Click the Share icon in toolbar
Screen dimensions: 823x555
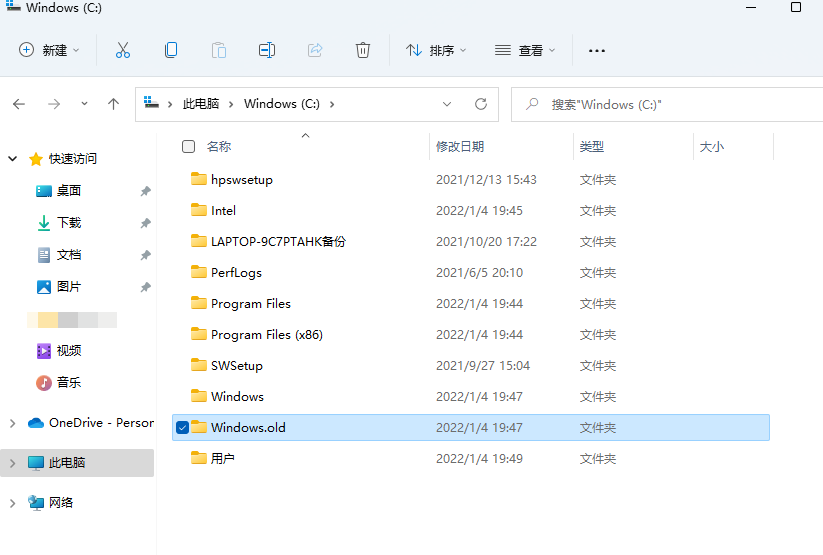pyautogui.click(x=315, y=50)
